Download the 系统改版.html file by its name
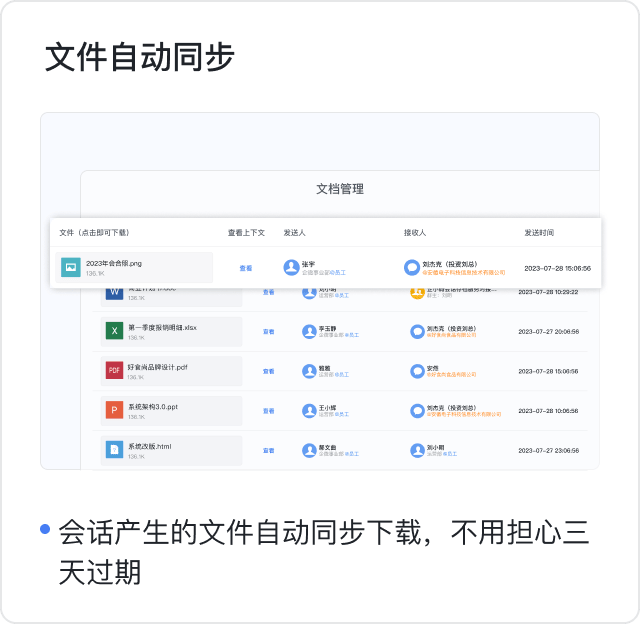640x624 pixels. coord(150,446)
